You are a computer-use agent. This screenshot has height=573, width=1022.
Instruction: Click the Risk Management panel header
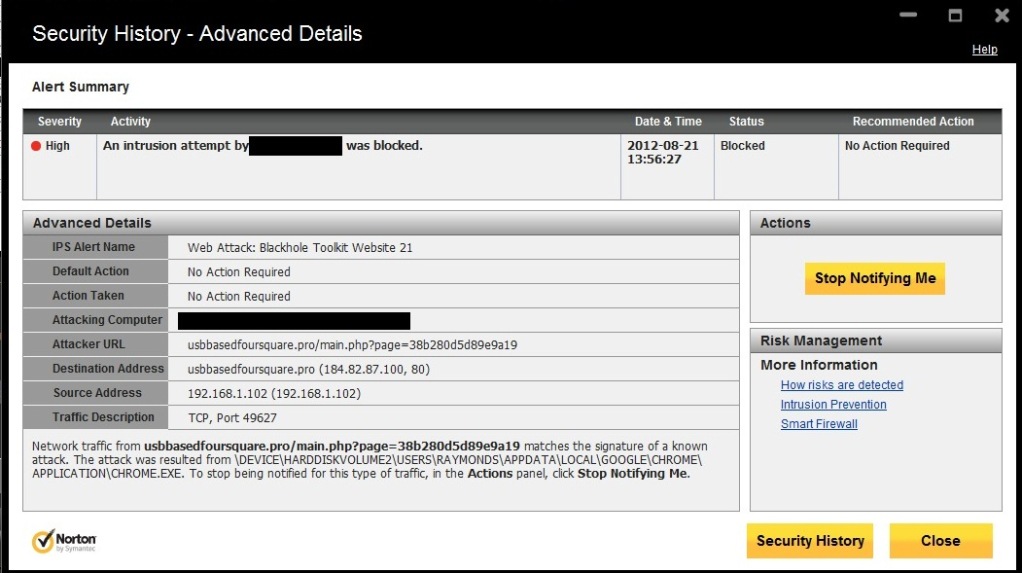(x=876, y=341)
